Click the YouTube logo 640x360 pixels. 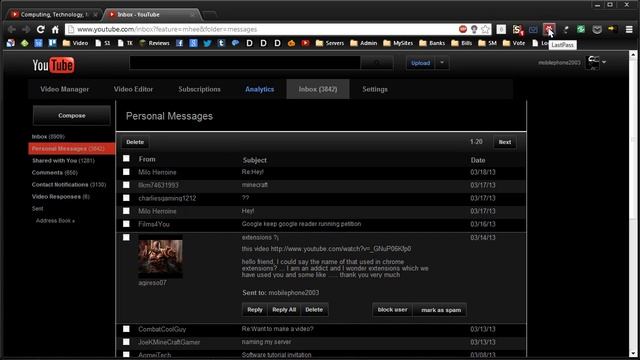point(53,65)
